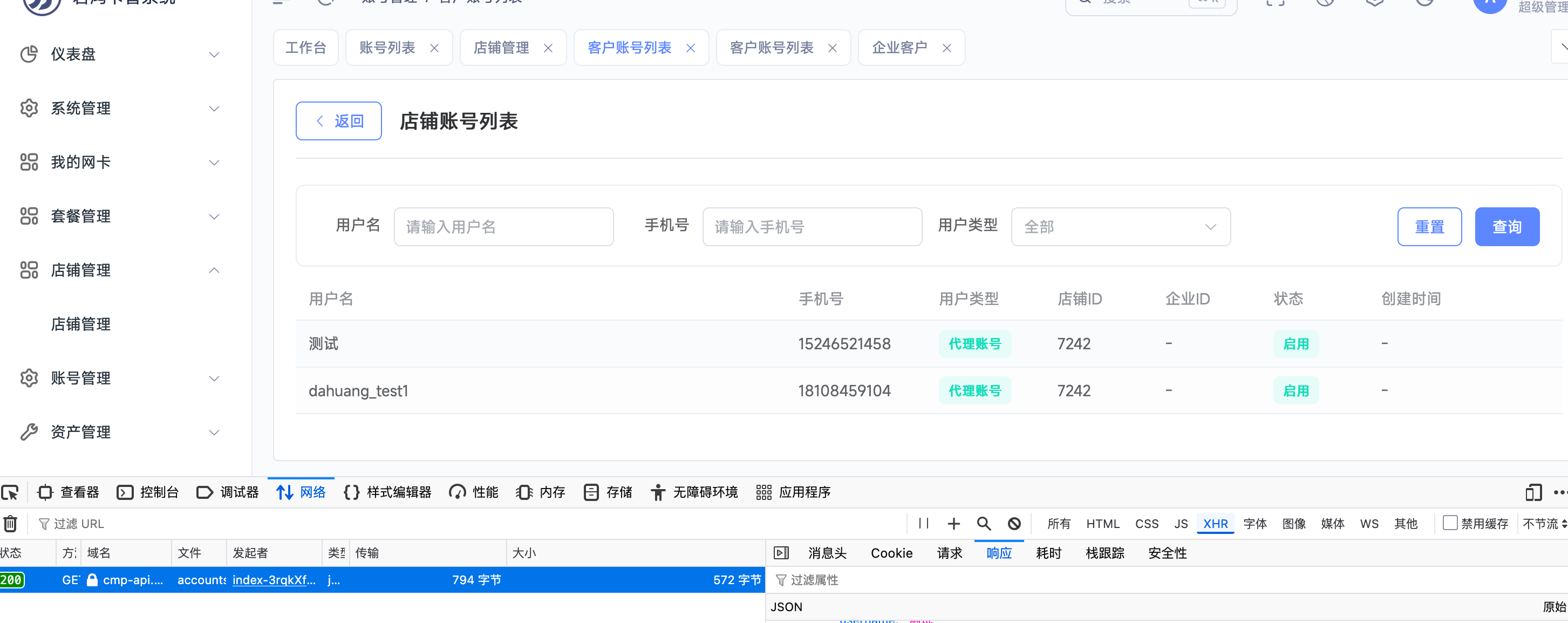Pause network recording in devtools
Image resolution: width=1568 pixels, height=623 pixels.
pos(923,524)
